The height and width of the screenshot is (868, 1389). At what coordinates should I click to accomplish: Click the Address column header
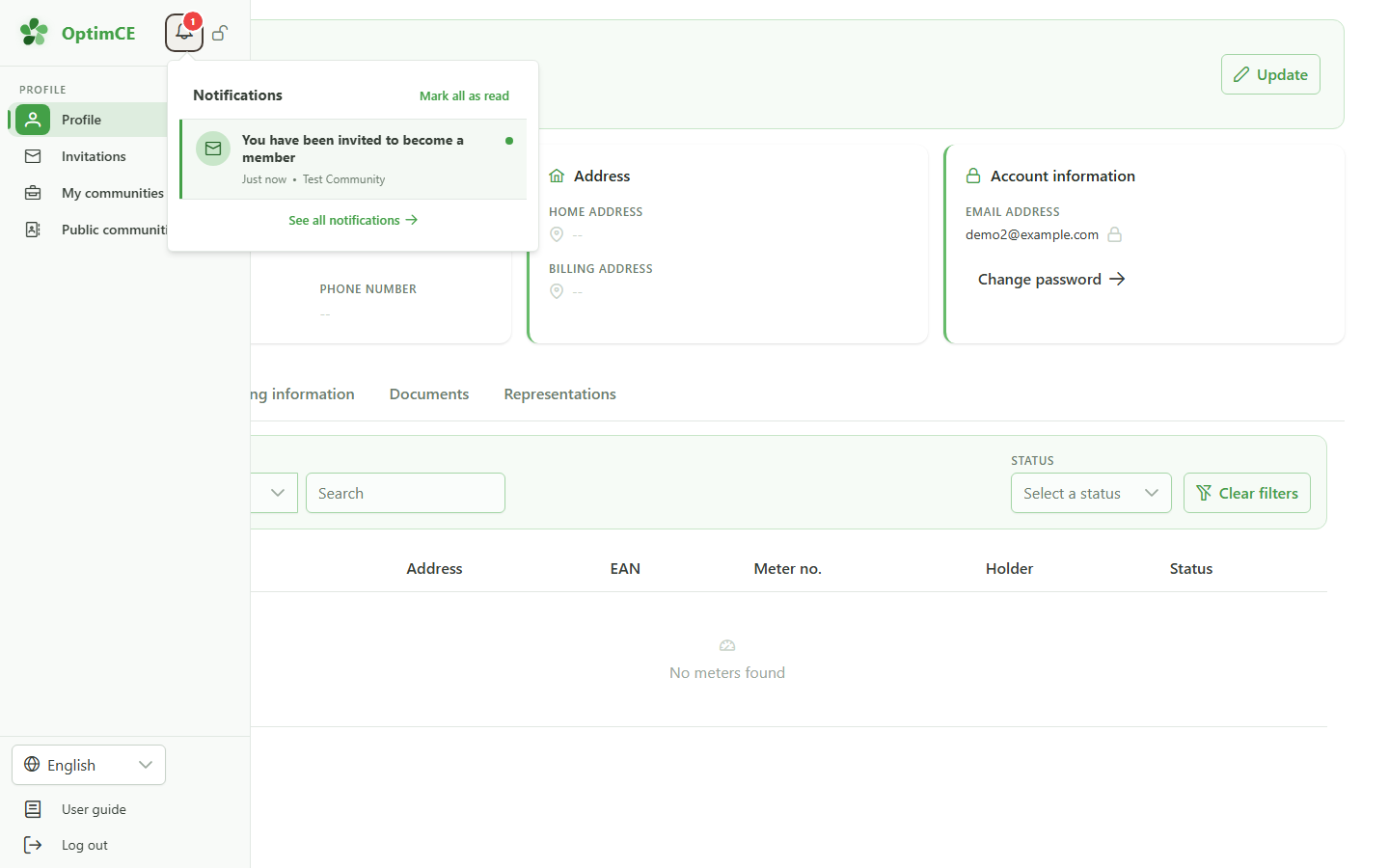(x=434, y=568)
